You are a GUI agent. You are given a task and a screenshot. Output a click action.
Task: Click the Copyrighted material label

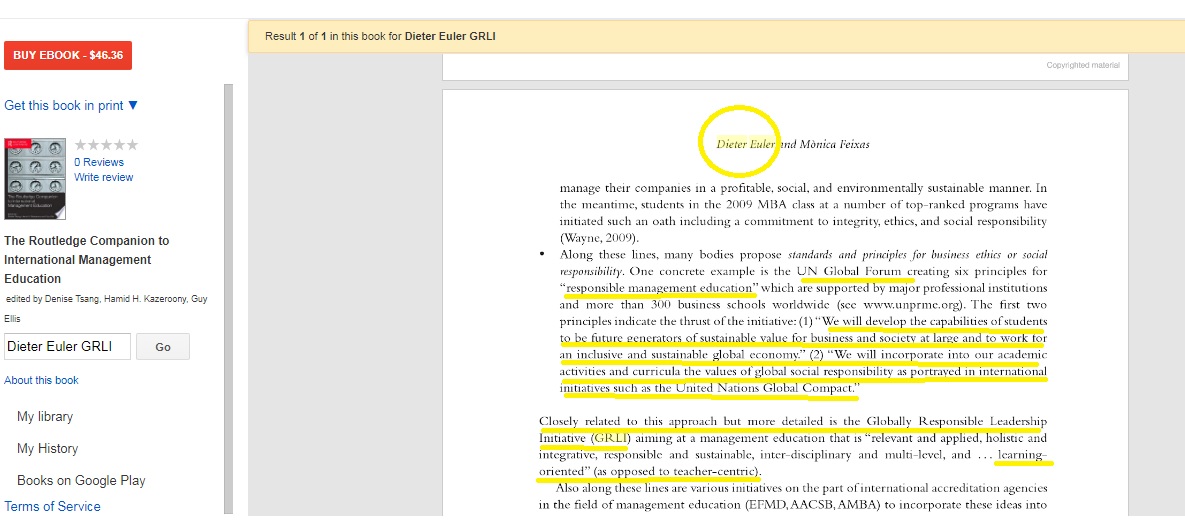pyautogui.click(x=1083, y=66)
